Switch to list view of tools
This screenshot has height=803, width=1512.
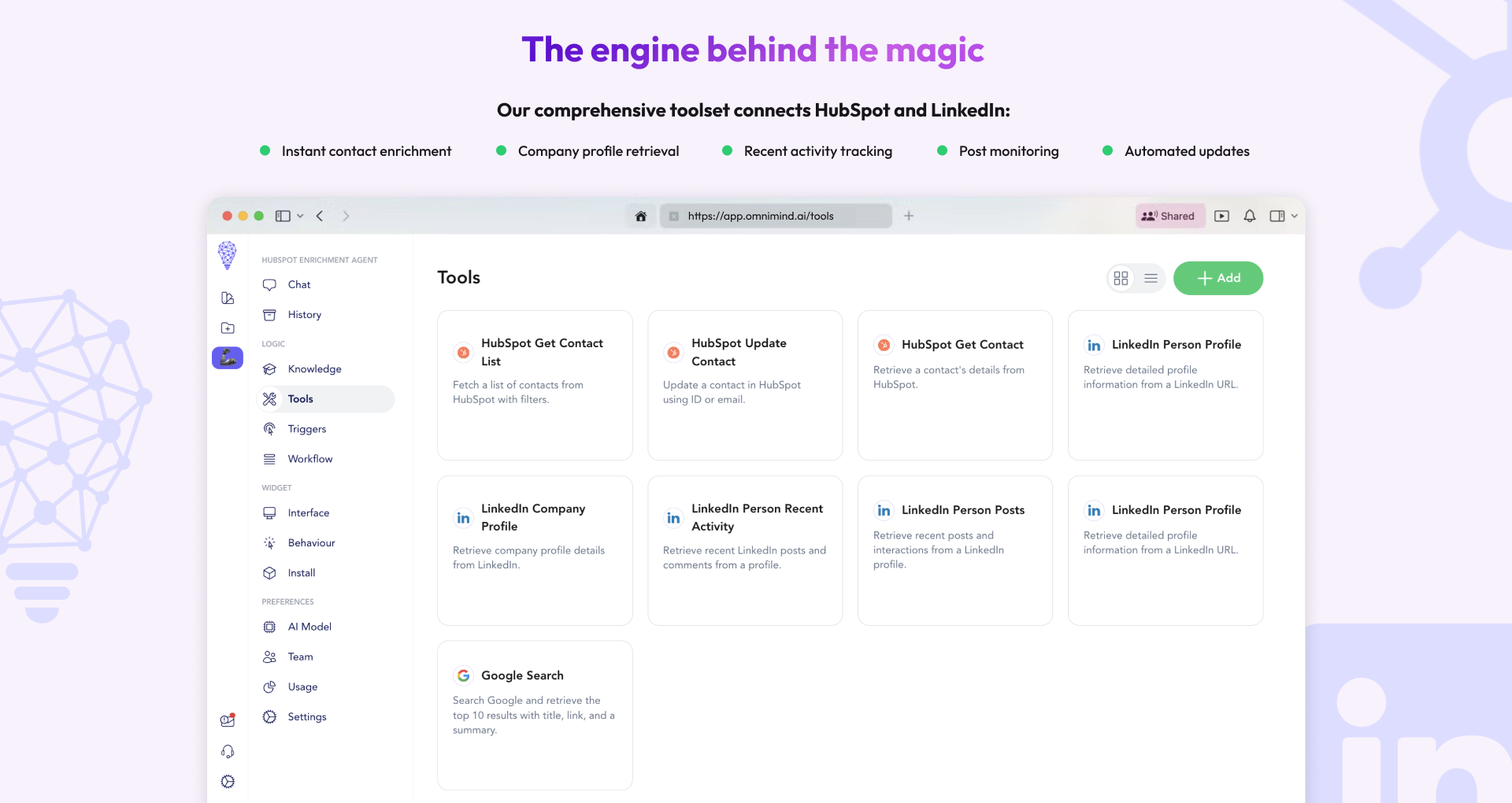[1151, 279]
